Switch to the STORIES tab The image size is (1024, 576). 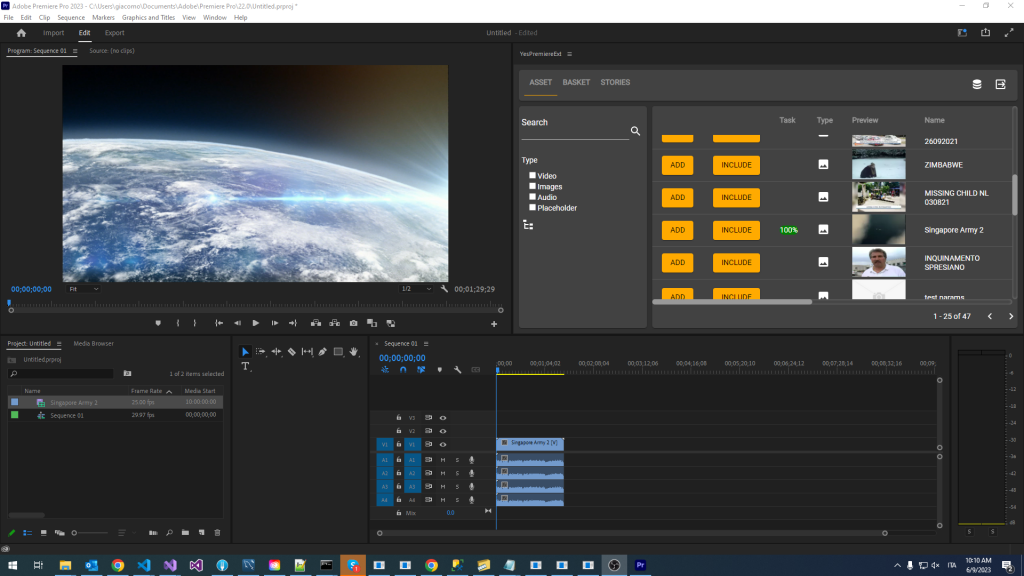(615, 82)
